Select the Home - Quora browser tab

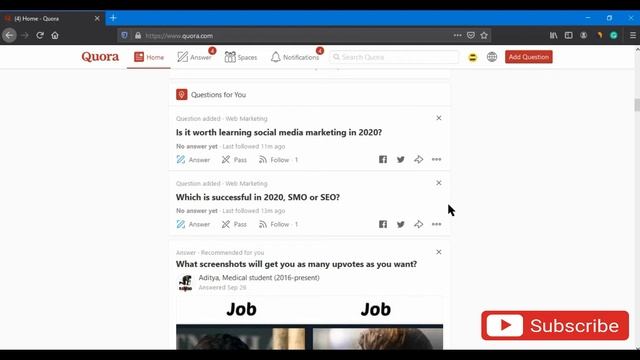52,18
